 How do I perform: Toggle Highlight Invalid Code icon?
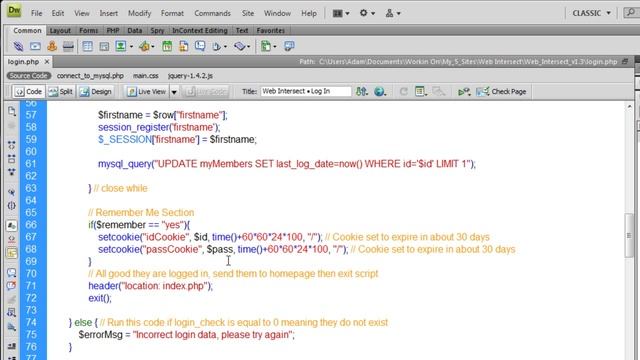tap(11, 239)
